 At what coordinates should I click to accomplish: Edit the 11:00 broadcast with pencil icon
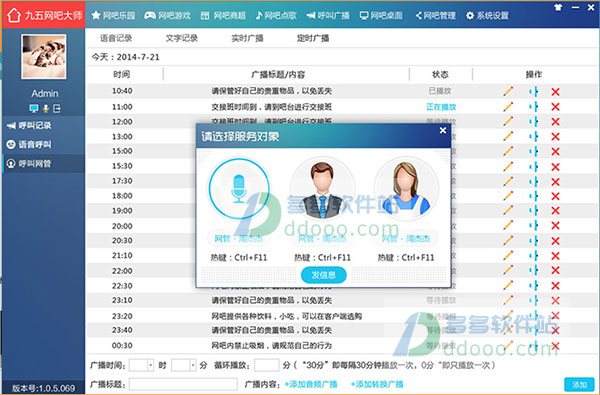508,107
